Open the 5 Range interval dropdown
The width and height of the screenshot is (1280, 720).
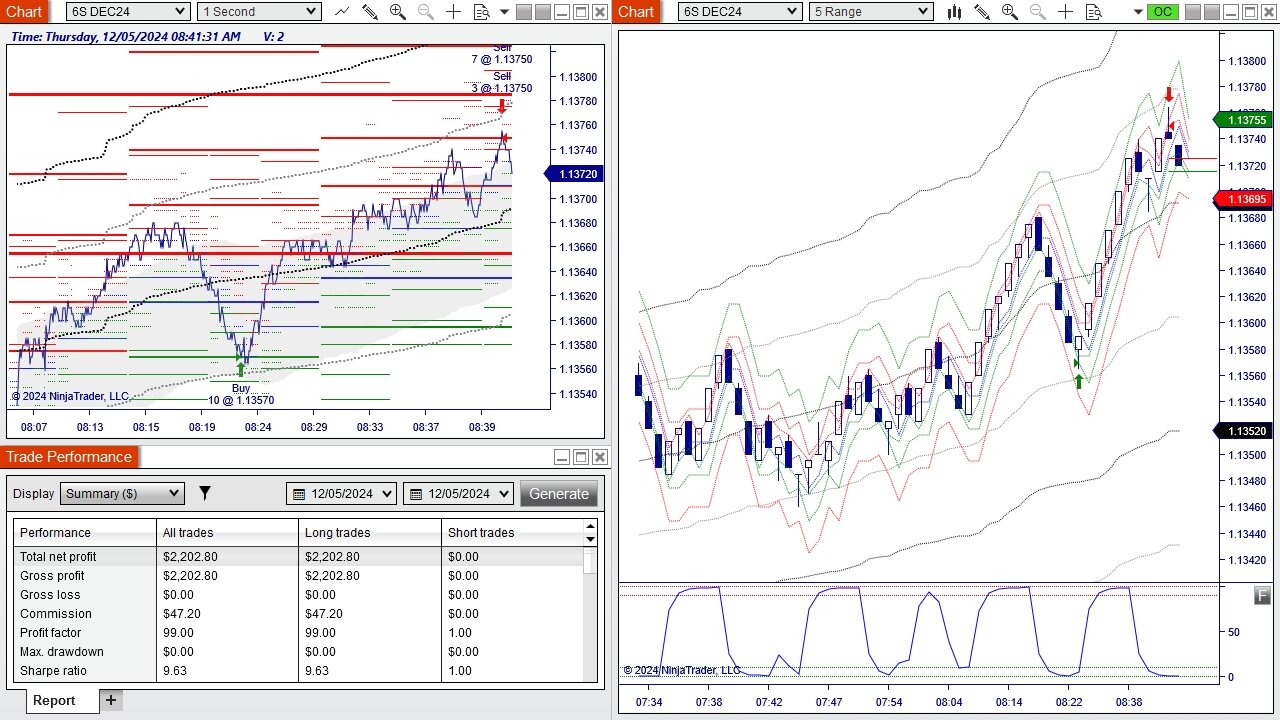(871, 11)
